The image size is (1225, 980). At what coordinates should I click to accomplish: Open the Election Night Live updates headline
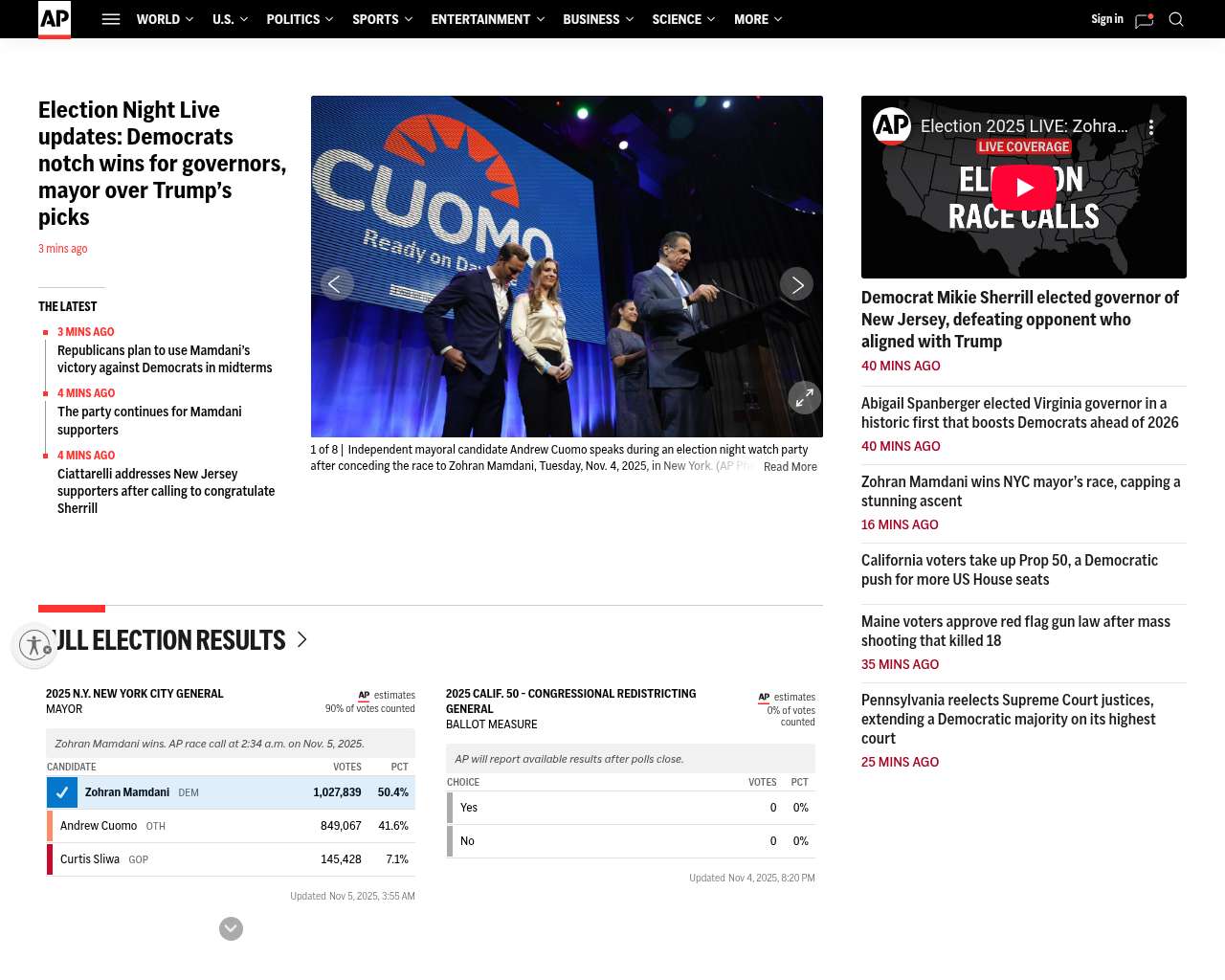(x=162, y=164)
